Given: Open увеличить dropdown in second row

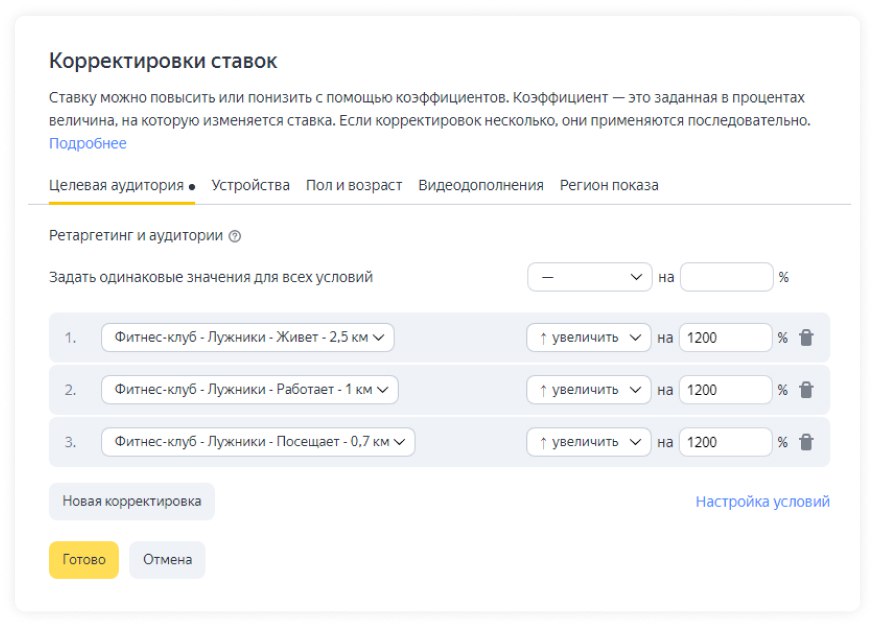Looking at the screenshot, I should tap(589, 390).
